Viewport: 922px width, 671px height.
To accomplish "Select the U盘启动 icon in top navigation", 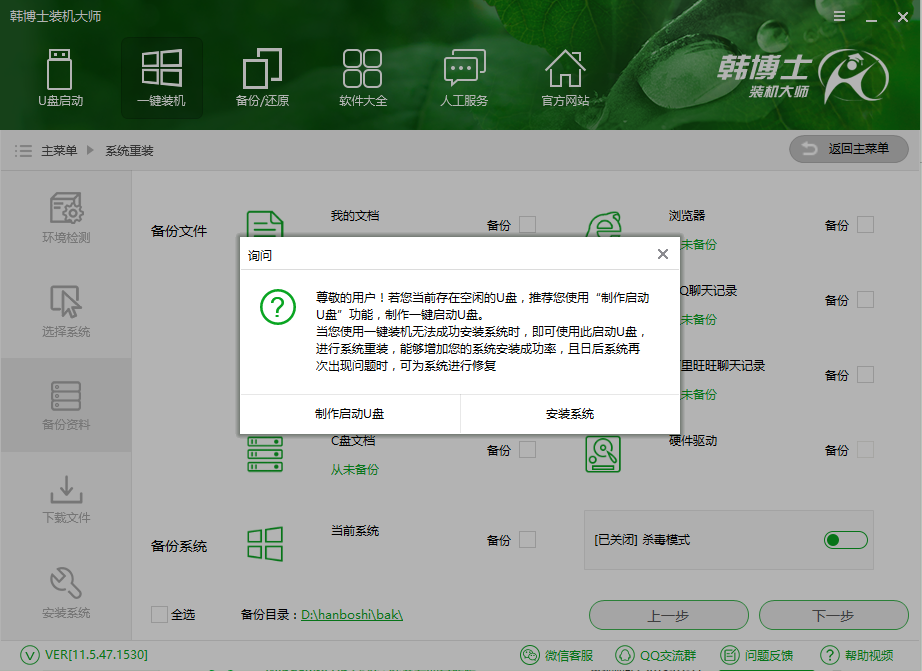I will pyautogui.click(x=60, y=78).
